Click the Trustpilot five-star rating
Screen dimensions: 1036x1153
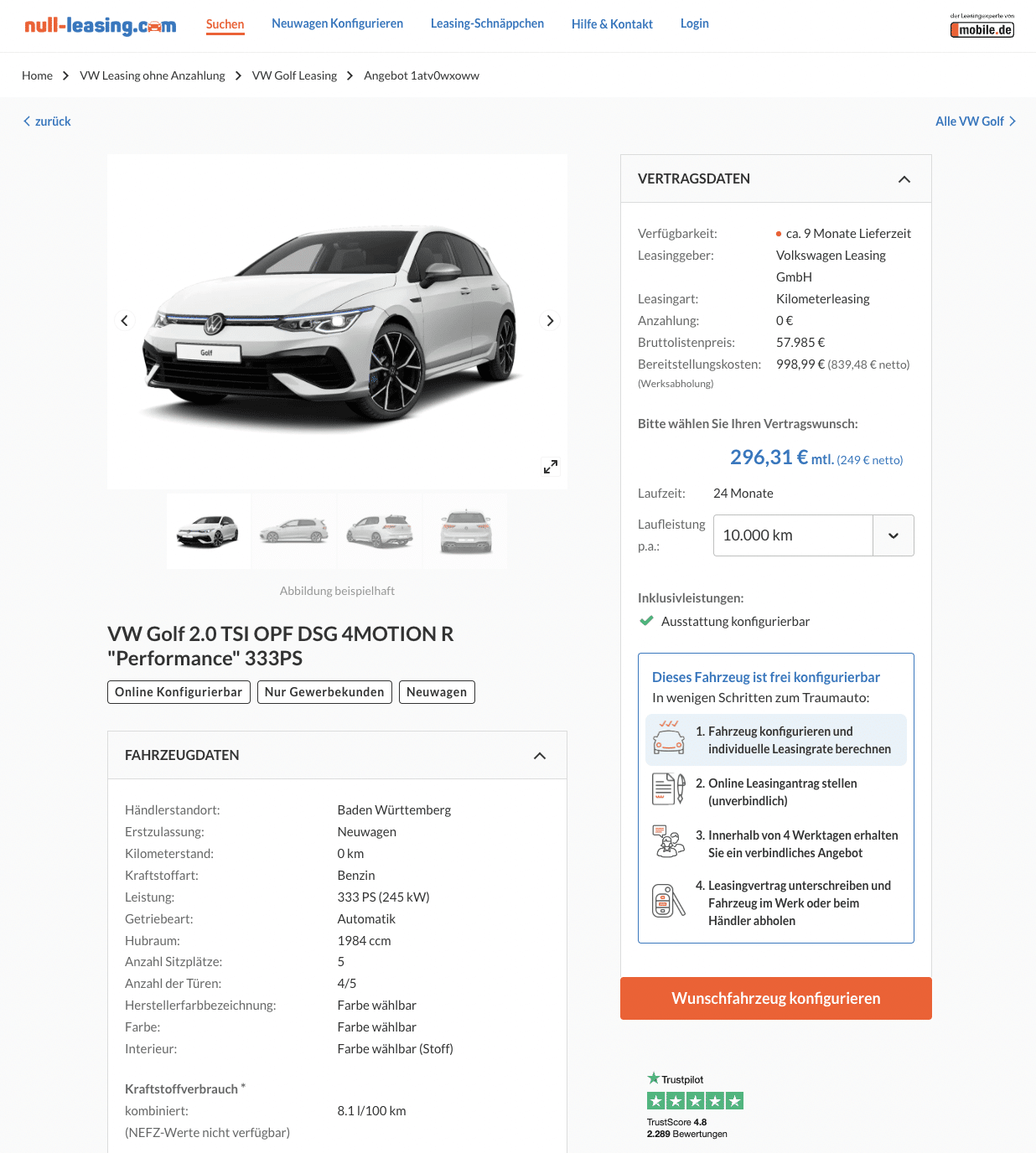[695, 1101]
